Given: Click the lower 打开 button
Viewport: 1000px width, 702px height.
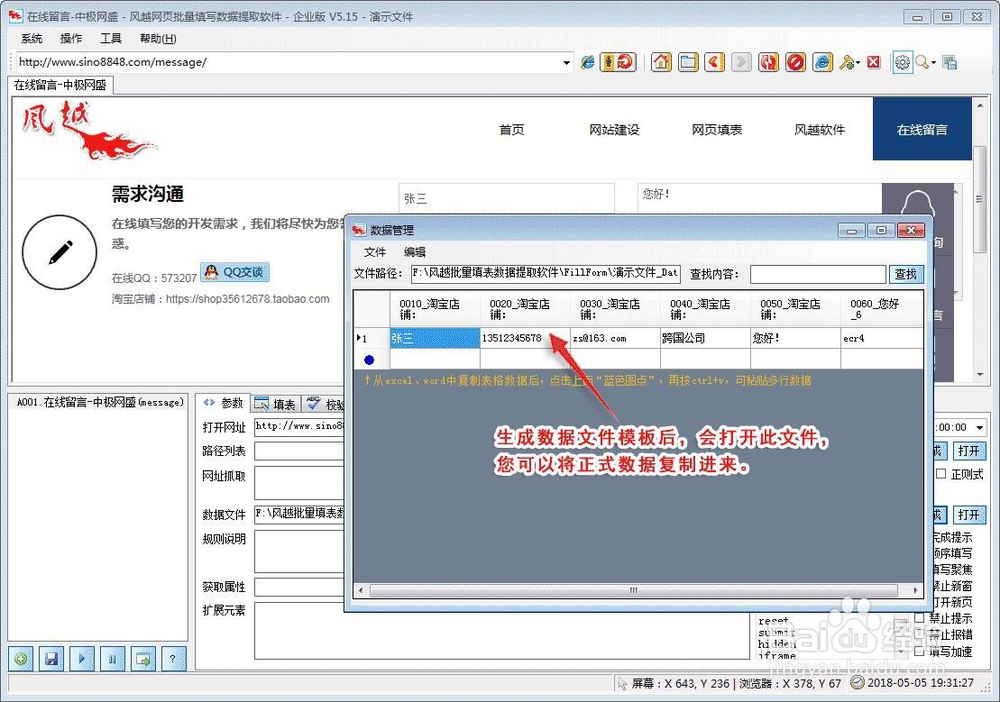Looking at the screenshot, I should pyautogui.click(x=969, y=514).
